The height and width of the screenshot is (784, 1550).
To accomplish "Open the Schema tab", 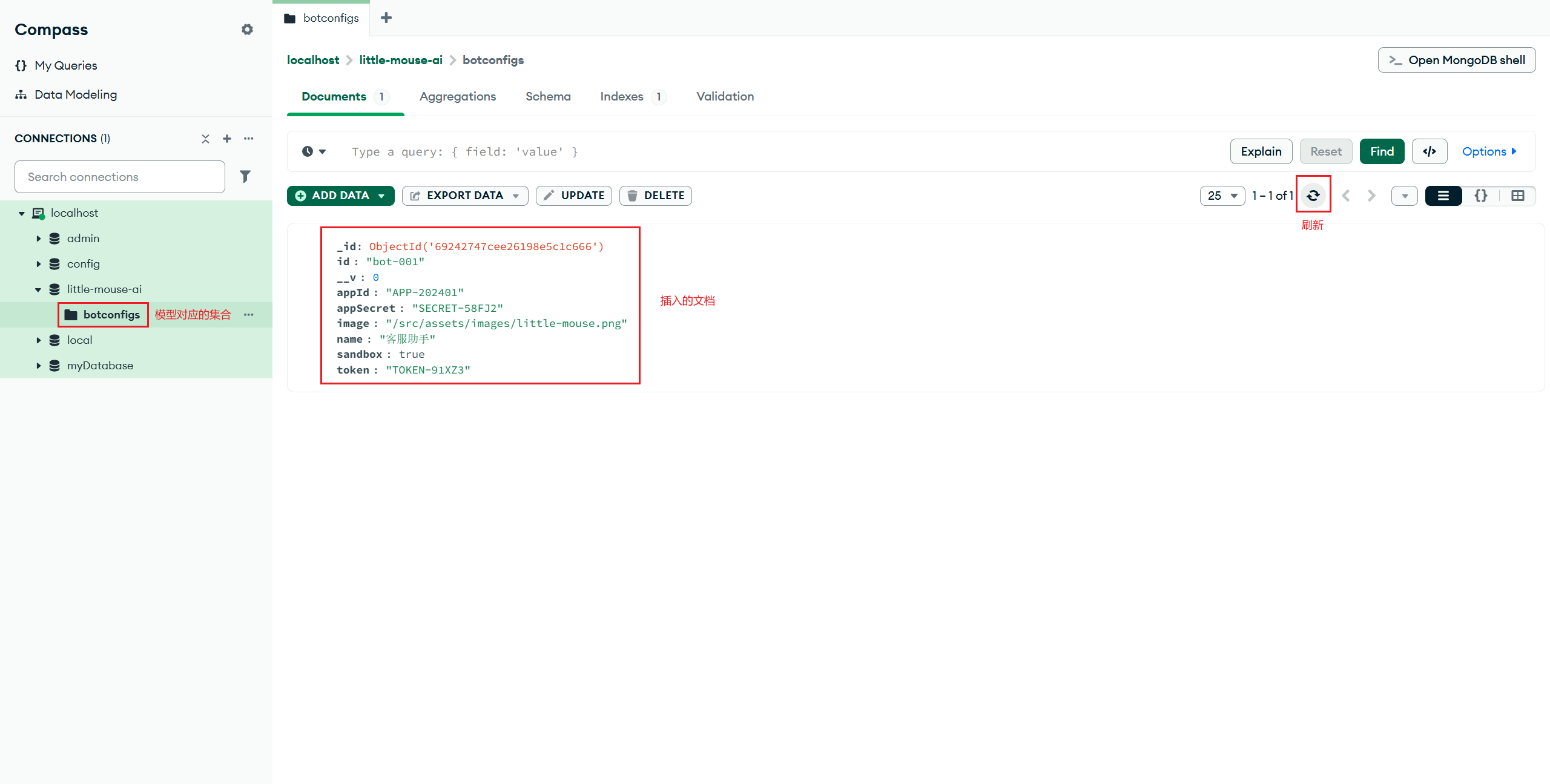I will point(547,96).
